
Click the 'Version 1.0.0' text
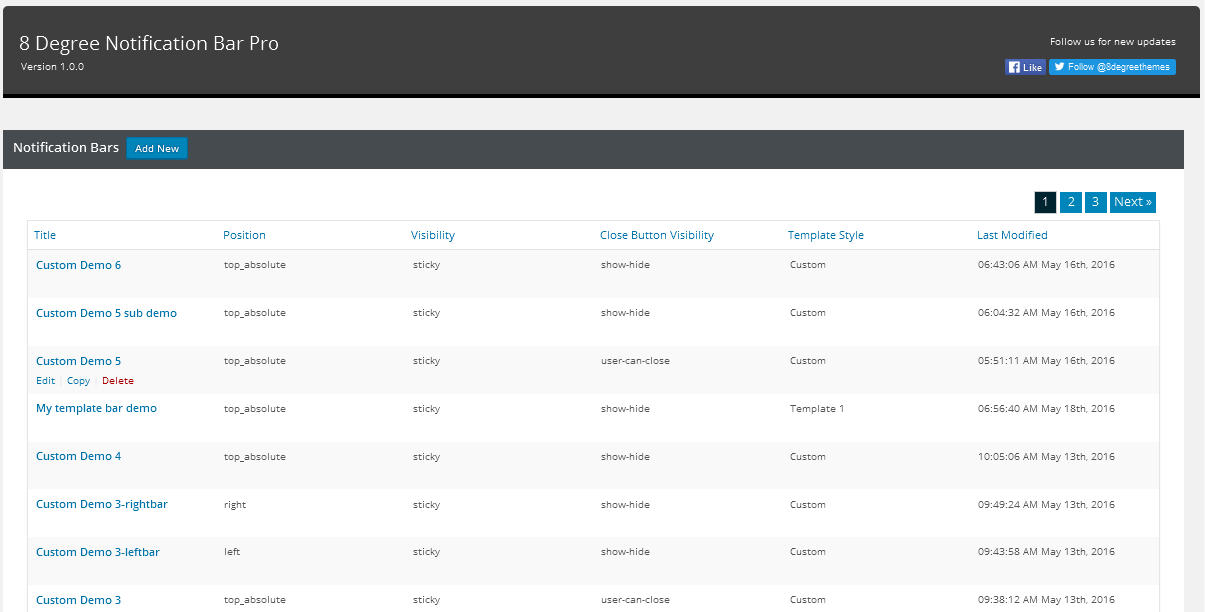click(52, 67)
